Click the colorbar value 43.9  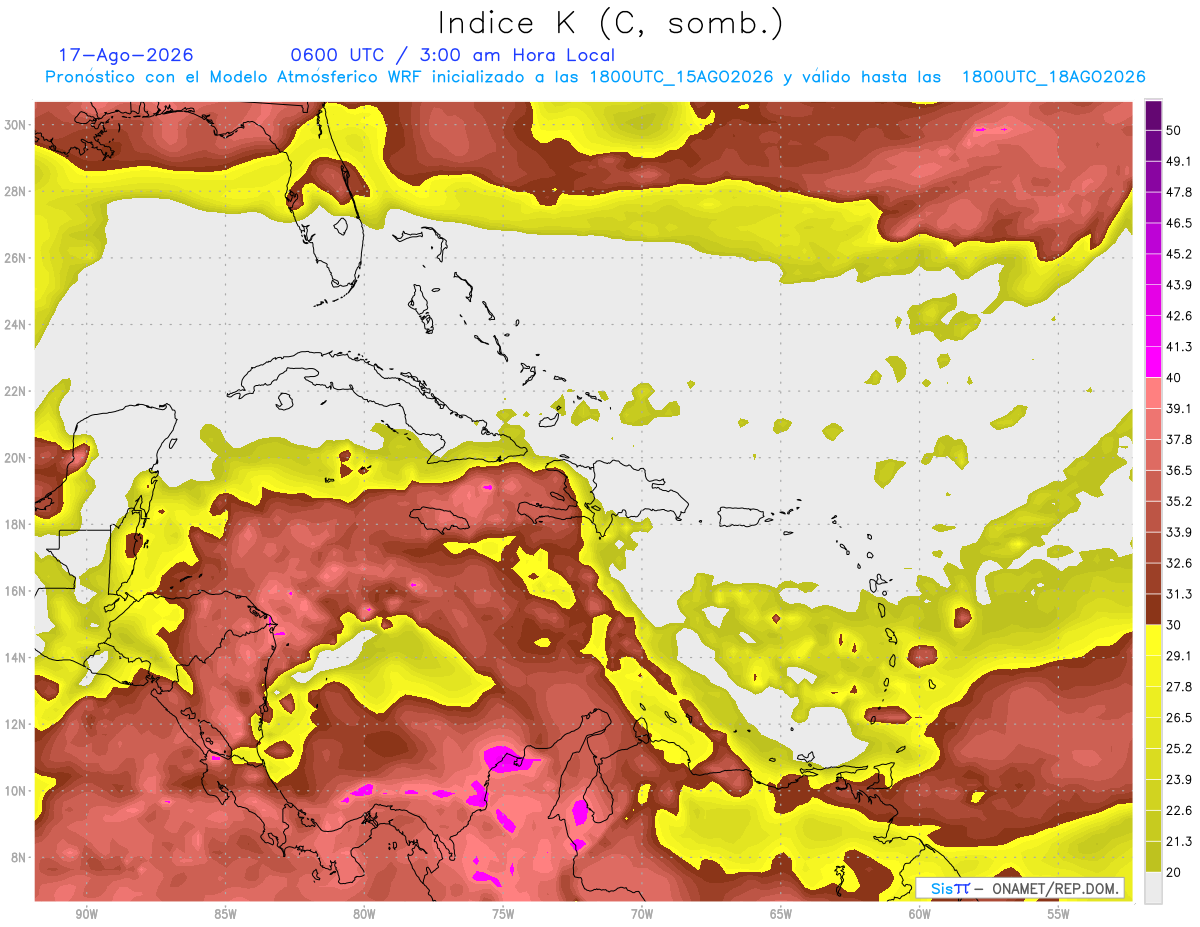point(1179,285)
